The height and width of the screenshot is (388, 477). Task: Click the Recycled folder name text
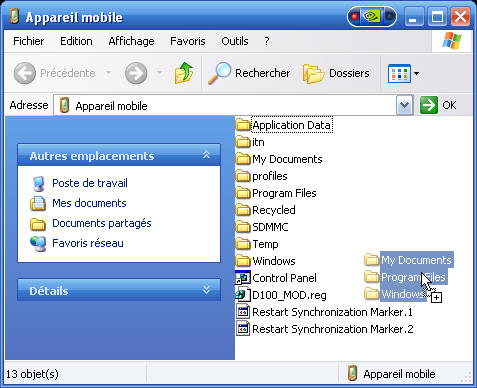click(274, 210)
